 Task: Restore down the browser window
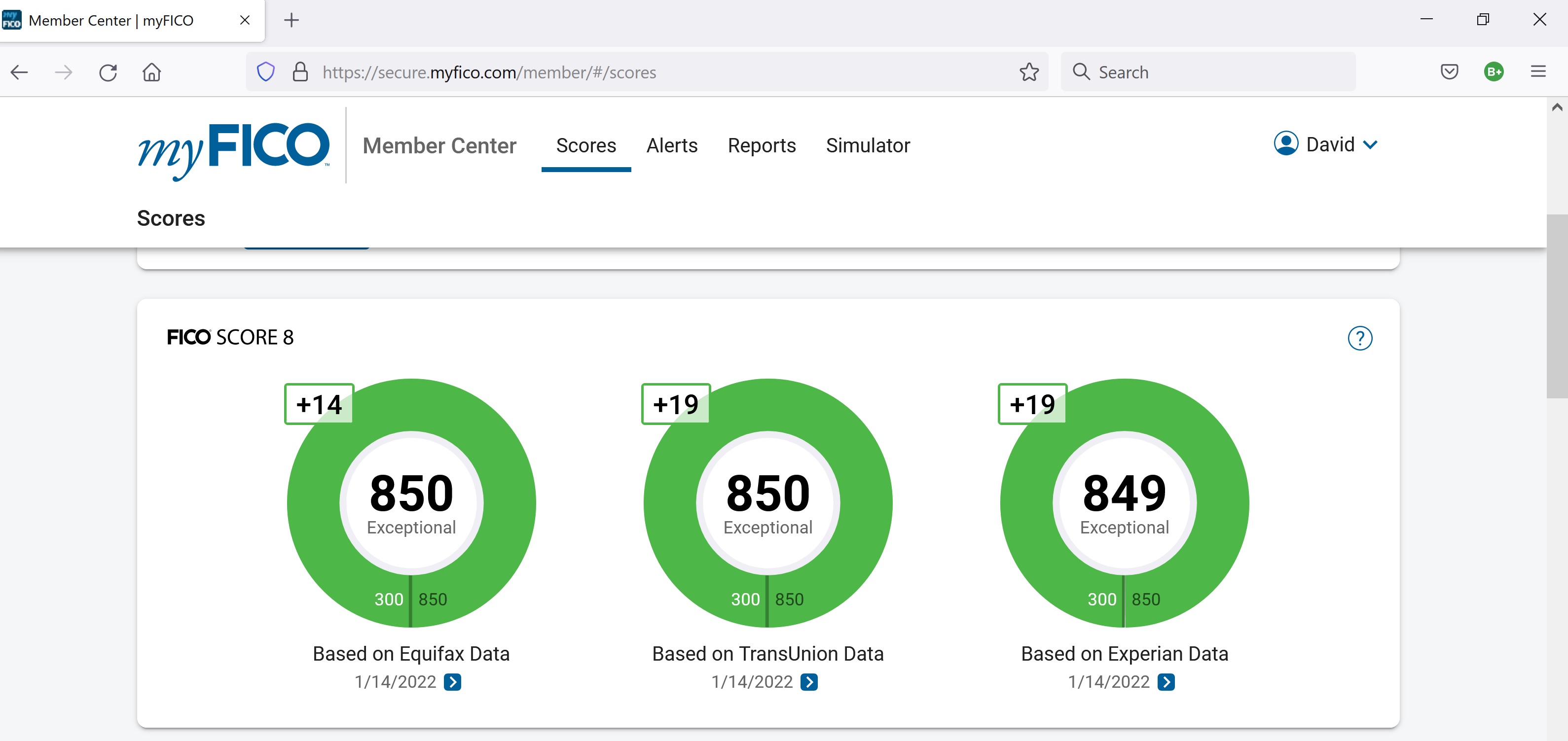pyautogui.click(x=1483, y=19)
